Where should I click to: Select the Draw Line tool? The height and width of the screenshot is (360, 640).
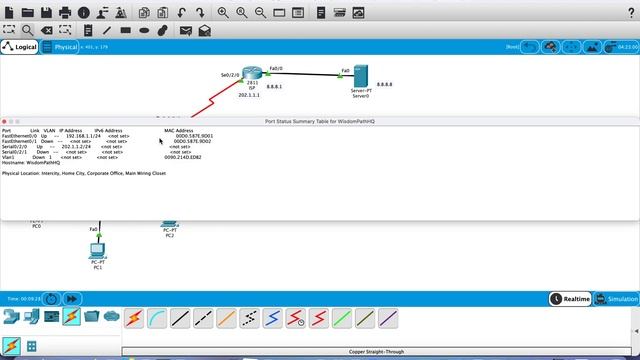[107, 30]
